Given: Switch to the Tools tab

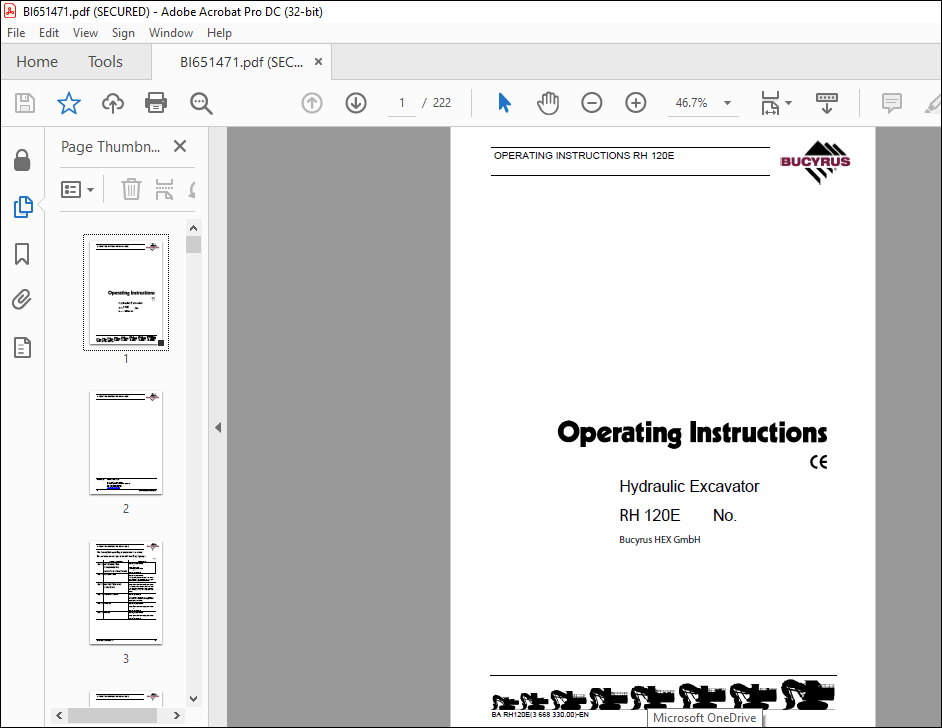Looking at the screenshot, I should [x=105, y=62].
